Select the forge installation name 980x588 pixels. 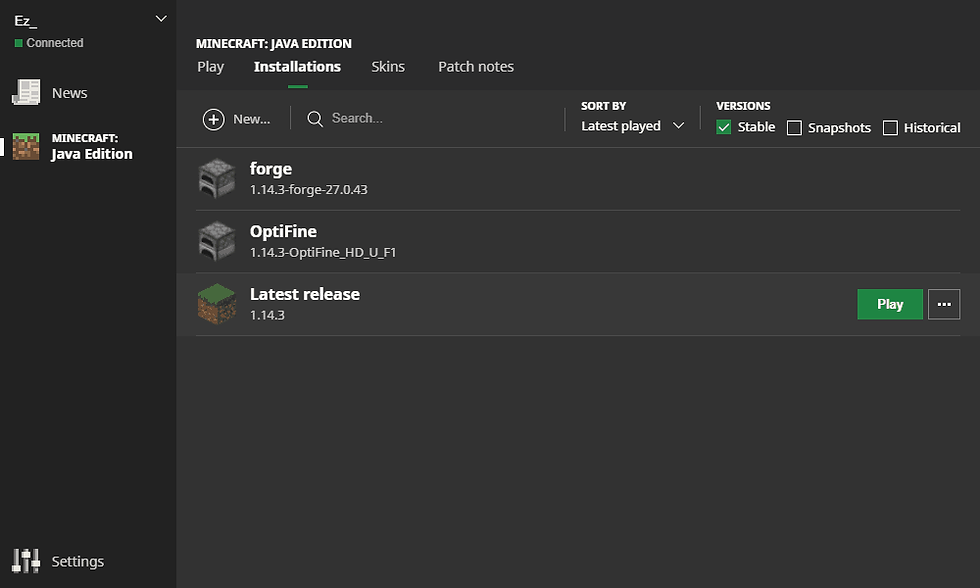271,169
